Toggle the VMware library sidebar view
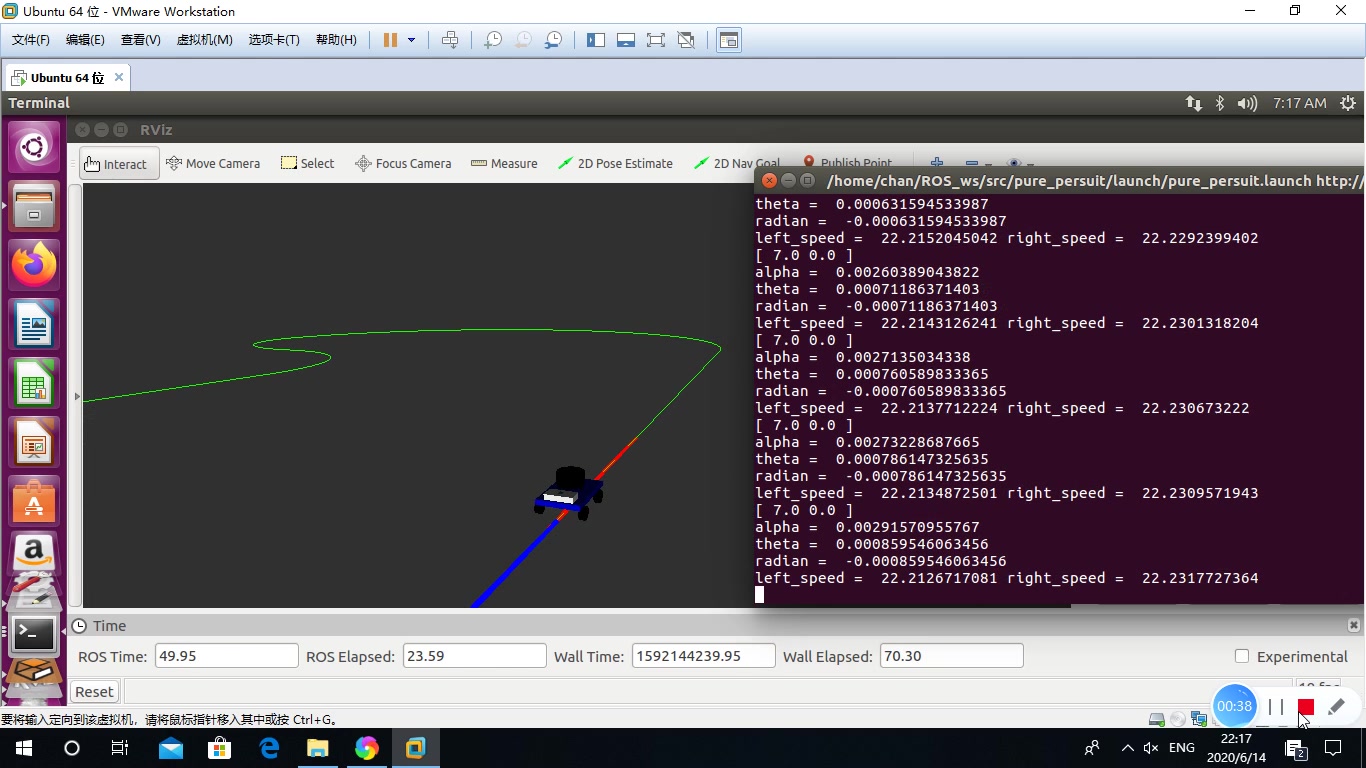This screenshot has width=1366, height=768. [596, 40]
